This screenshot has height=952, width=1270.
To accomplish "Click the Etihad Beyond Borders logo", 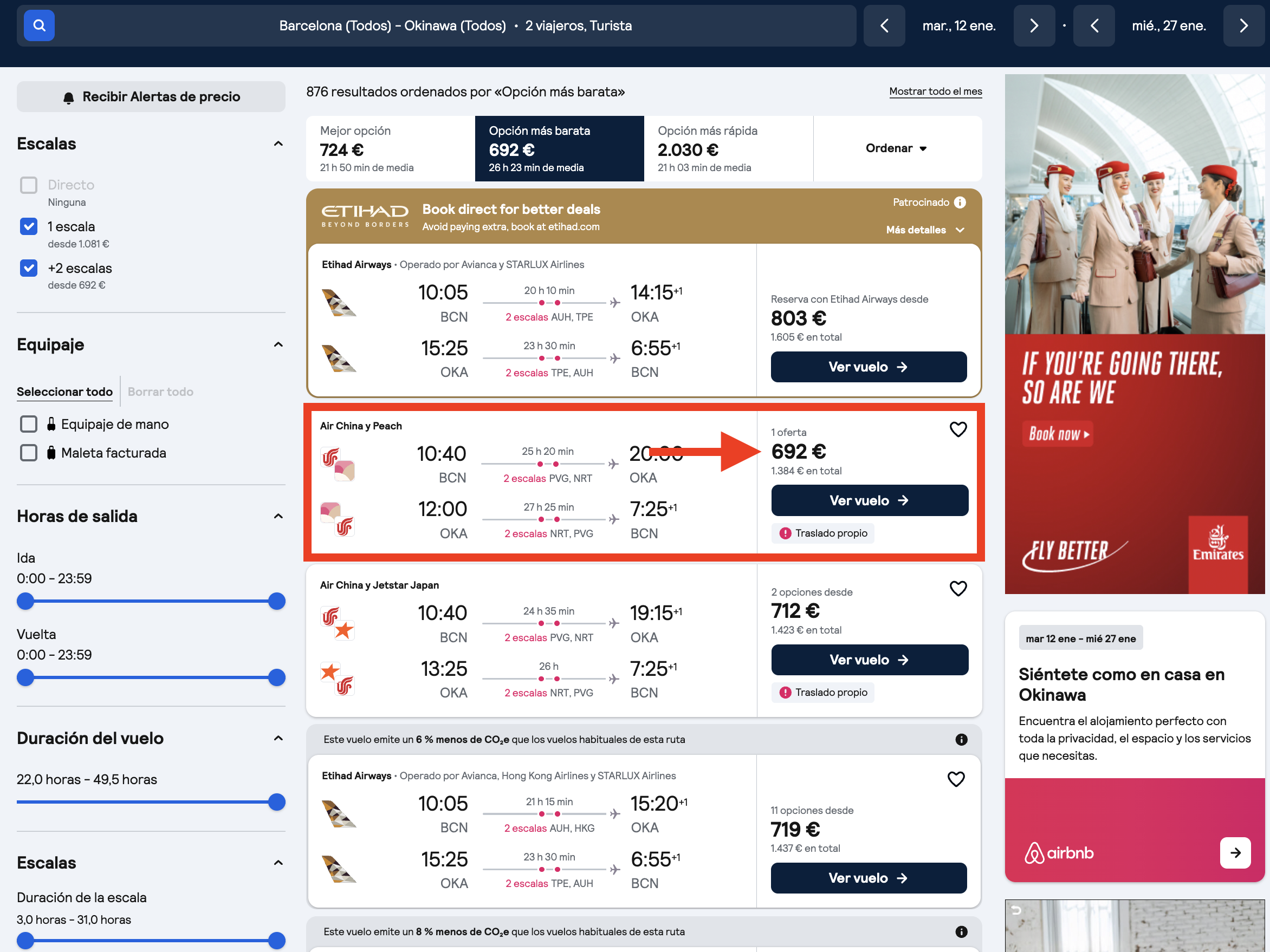I will [x=365, y=216].
